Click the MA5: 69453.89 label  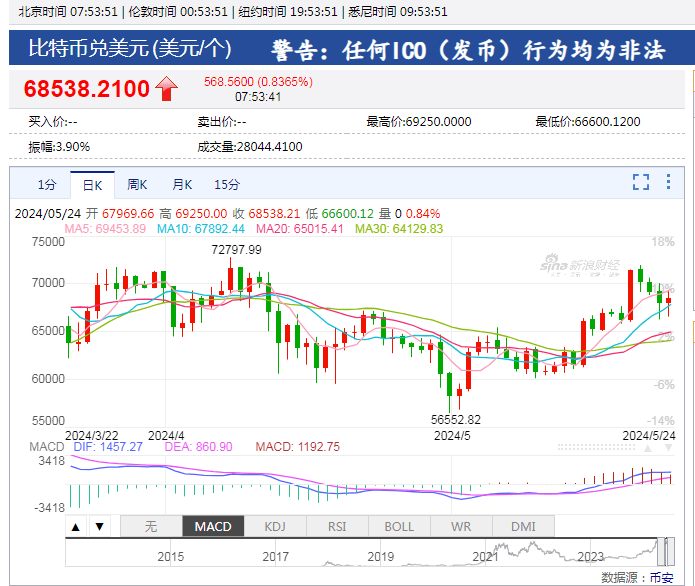[105, 229]
